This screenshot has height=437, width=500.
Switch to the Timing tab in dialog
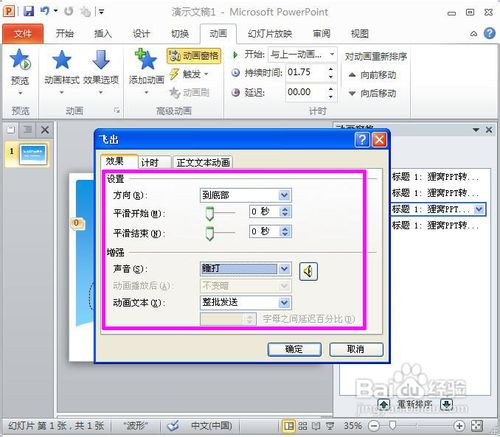(150, 163)
